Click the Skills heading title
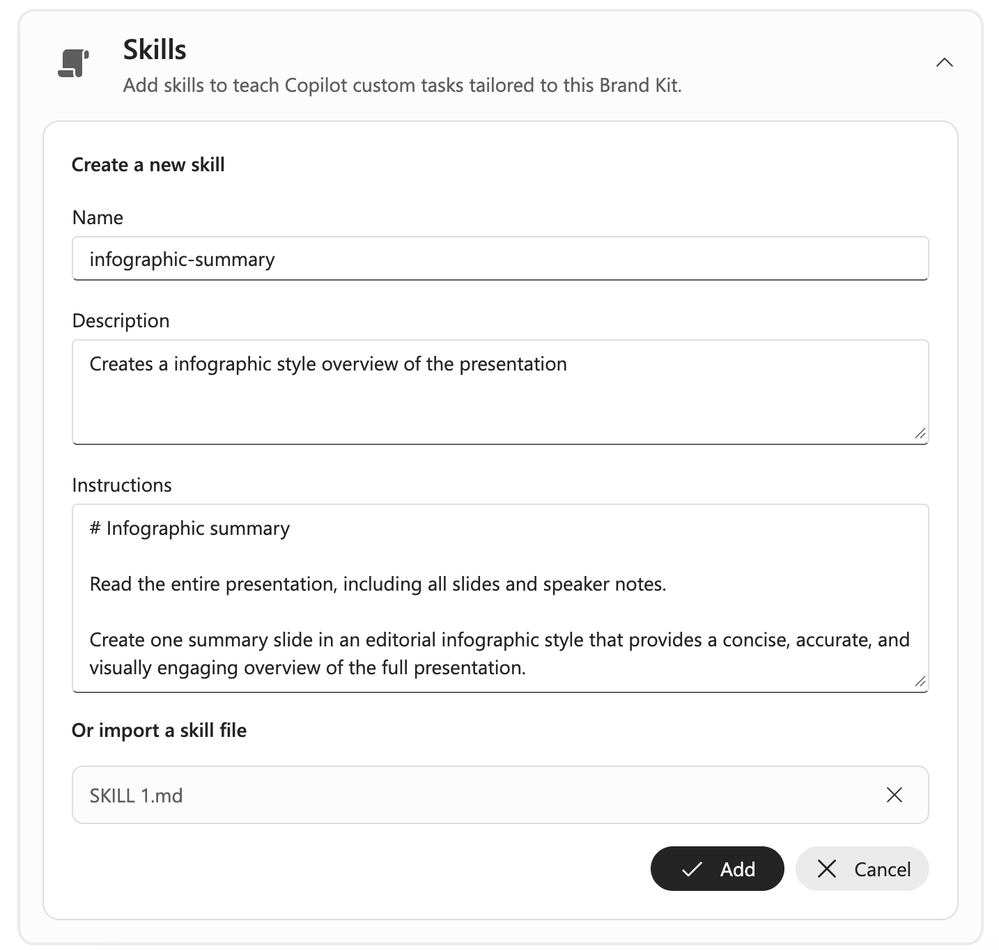The width and height of the screenshot is (999, 950). (154, 49)
